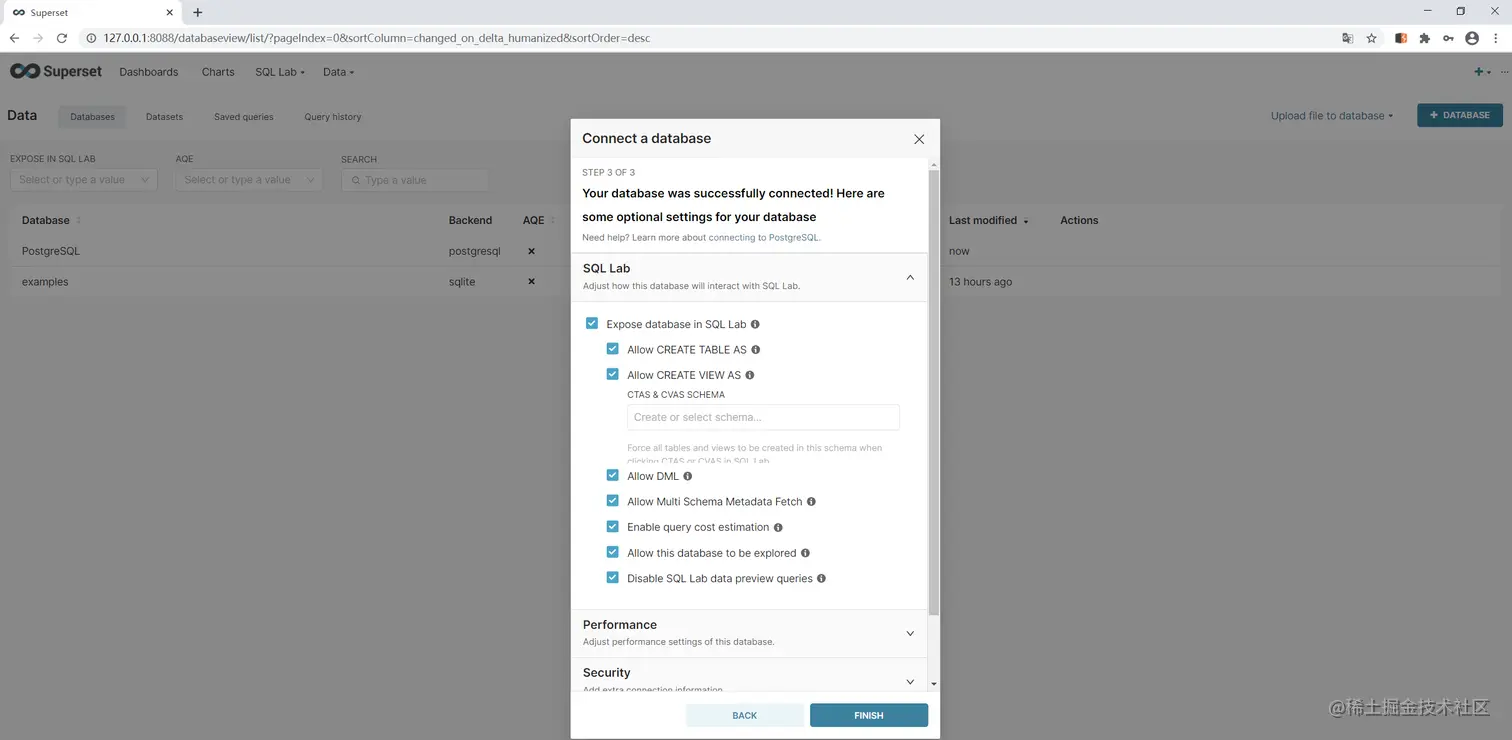Open Data dropdown in navbar
Viewport: 1512px width, 740px height.
pyautogui.click(x=339, y=72)
